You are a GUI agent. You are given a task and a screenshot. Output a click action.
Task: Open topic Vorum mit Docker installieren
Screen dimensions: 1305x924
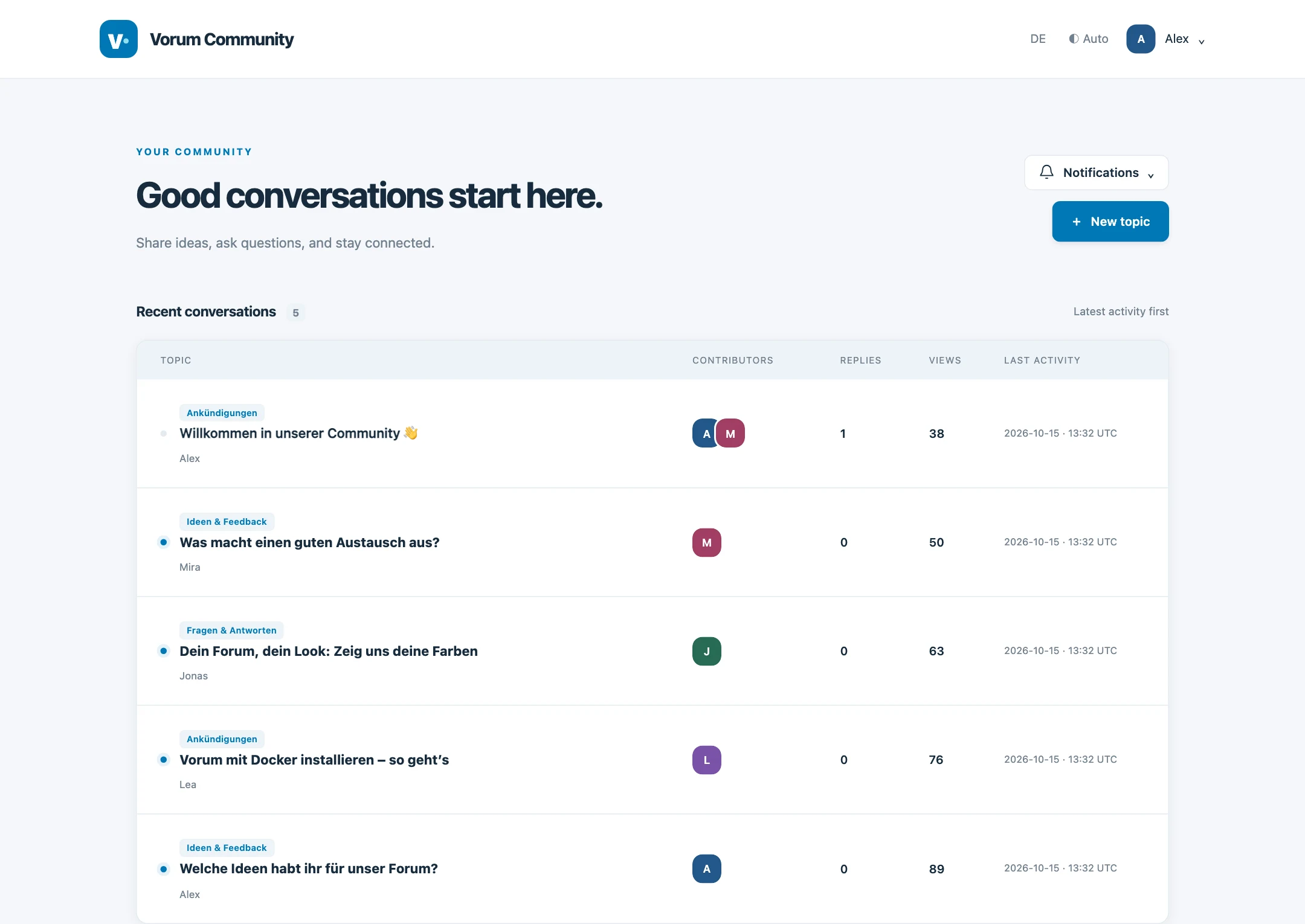click(314, 760)
